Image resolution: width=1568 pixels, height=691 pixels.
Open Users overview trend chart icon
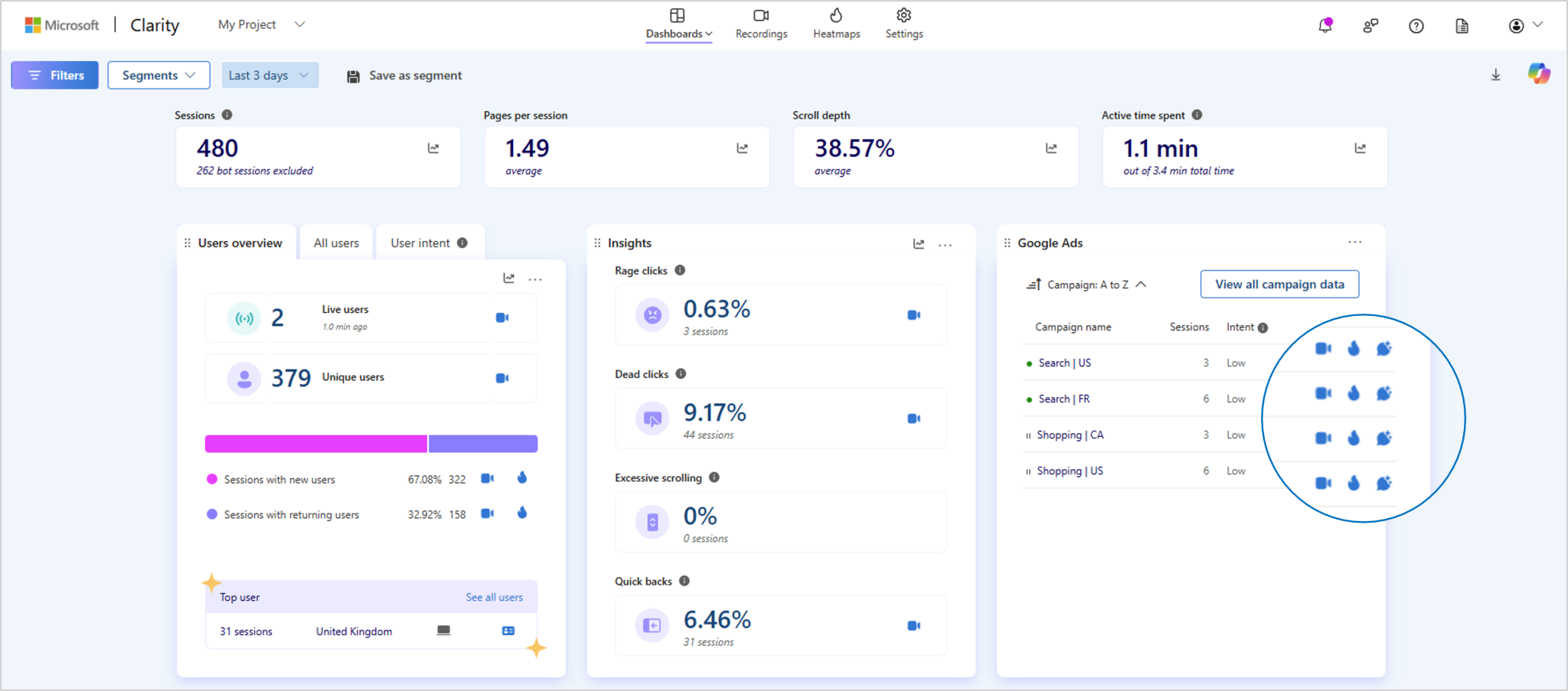point(509,279)
